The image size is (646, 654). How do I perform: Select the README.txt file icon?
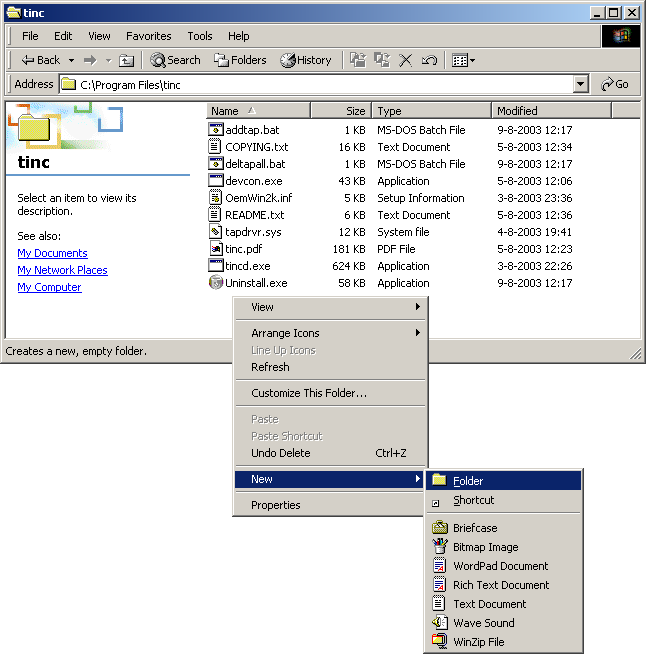pyautogui.click(x=214, y=215)
